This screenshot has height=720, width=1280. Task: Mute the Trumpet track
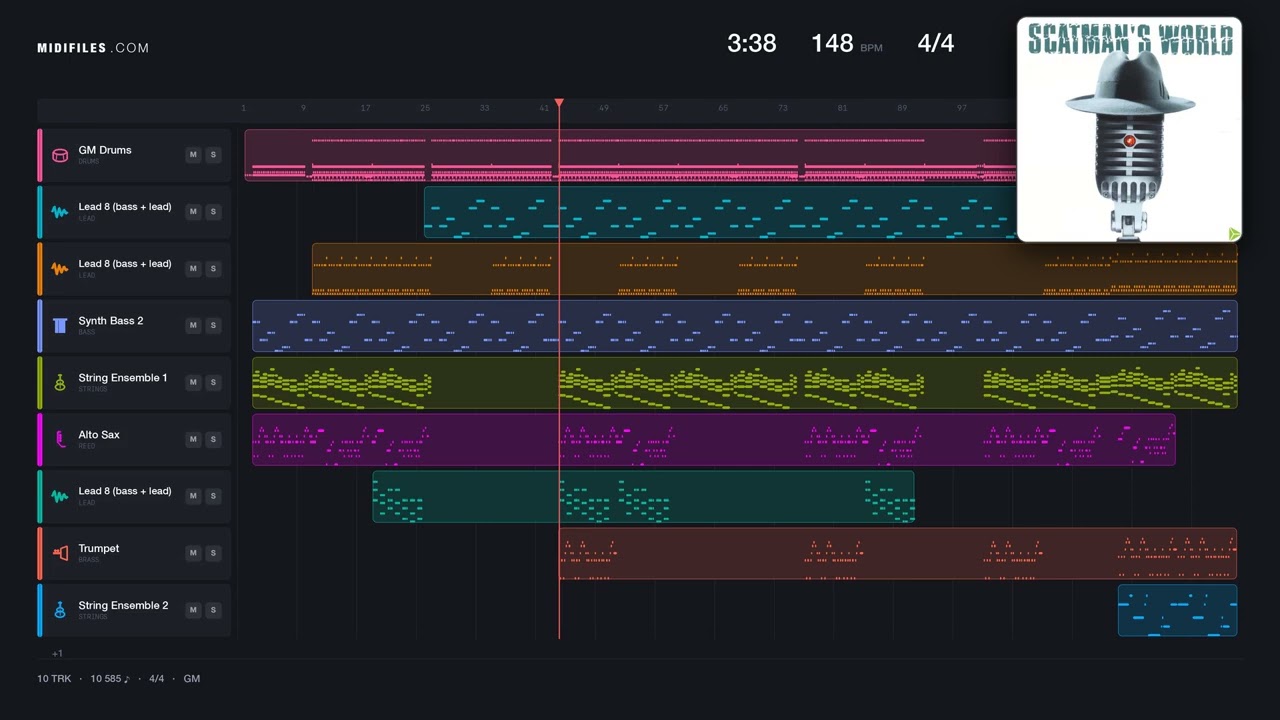click(x=193, y=553)
